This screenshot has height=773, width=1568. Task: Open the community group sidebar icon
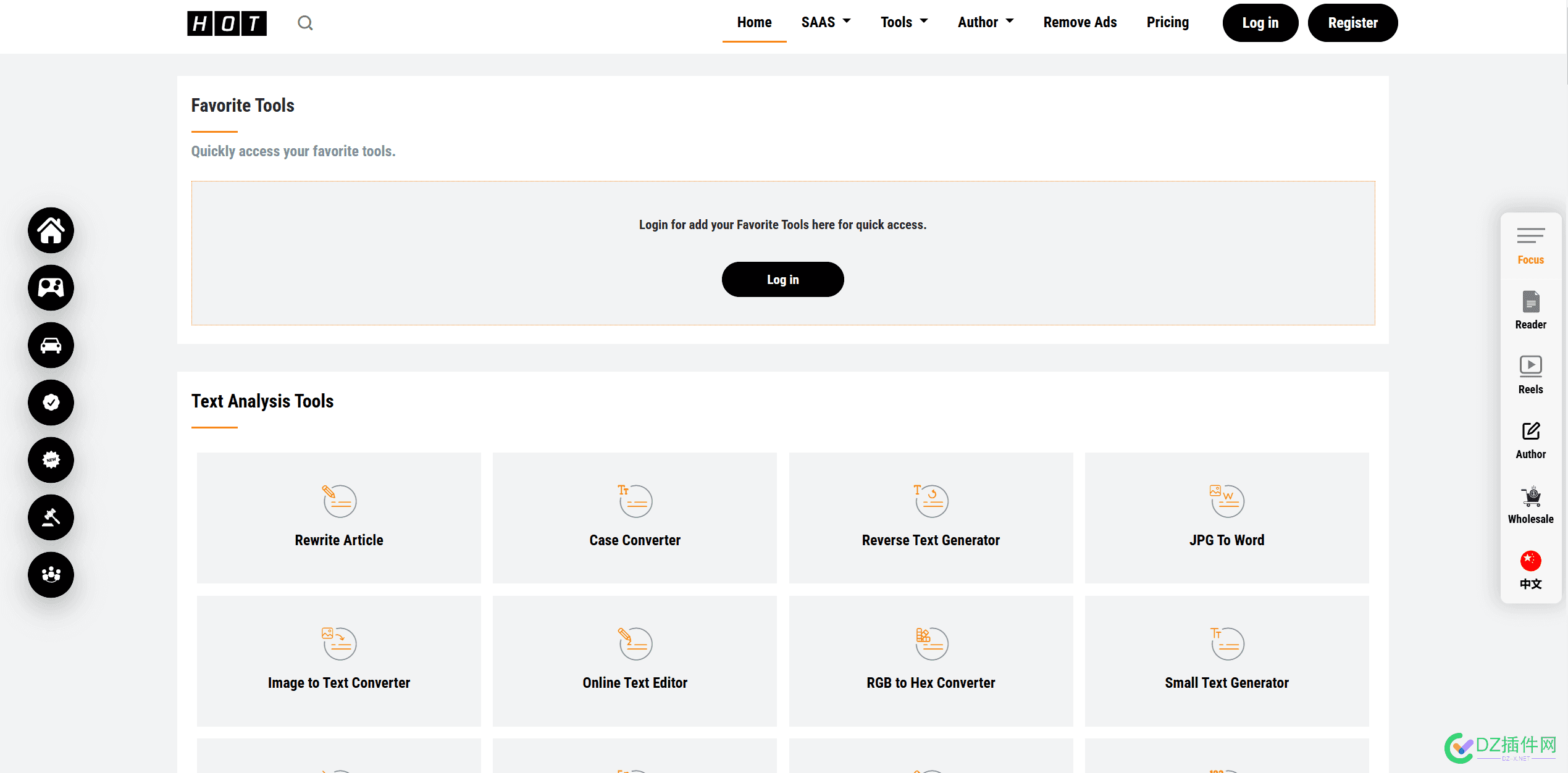click(51, 575)
